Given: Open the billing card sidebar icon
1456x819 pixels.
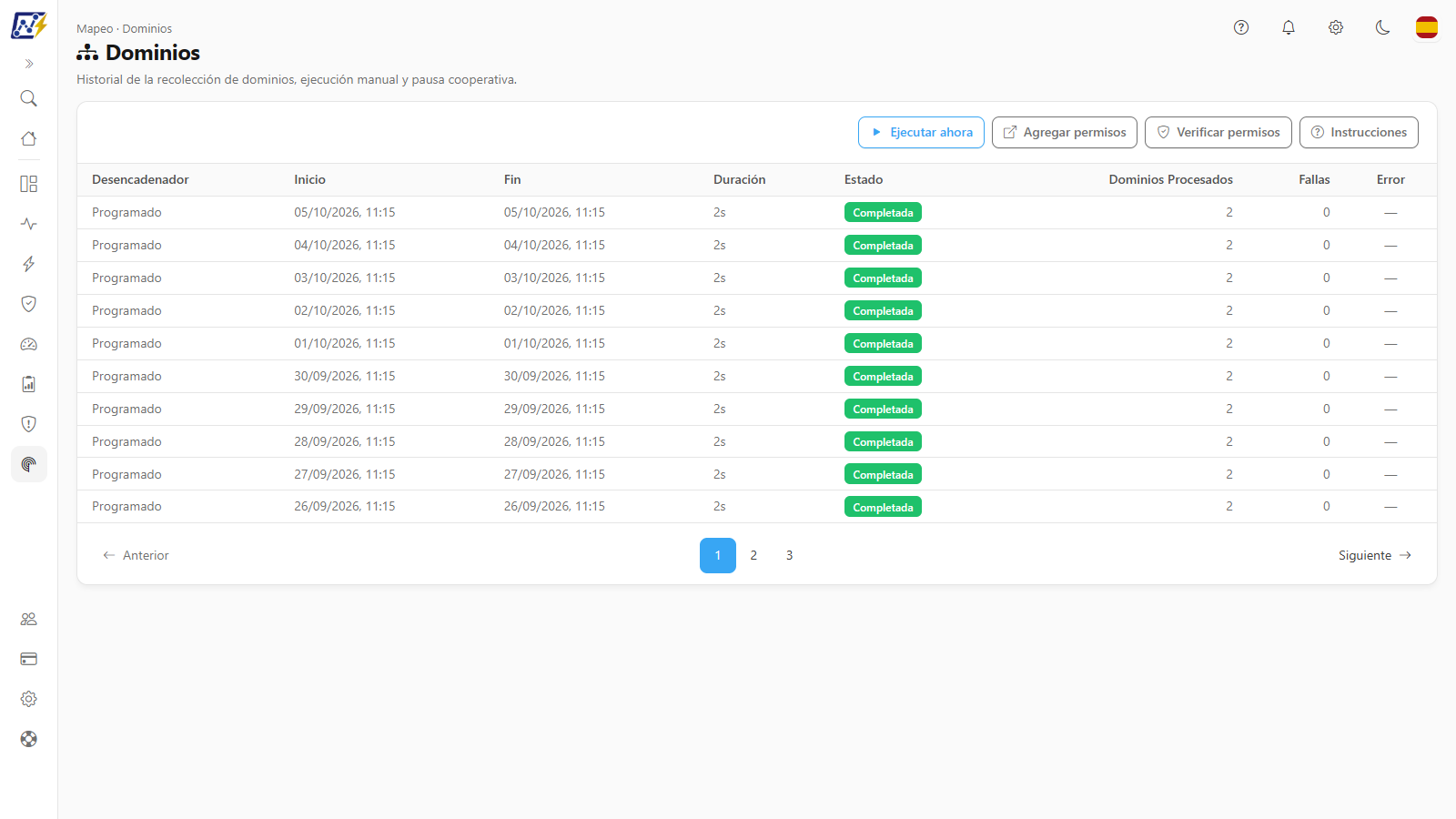Looking at the screenshot, I should point(29,659).
